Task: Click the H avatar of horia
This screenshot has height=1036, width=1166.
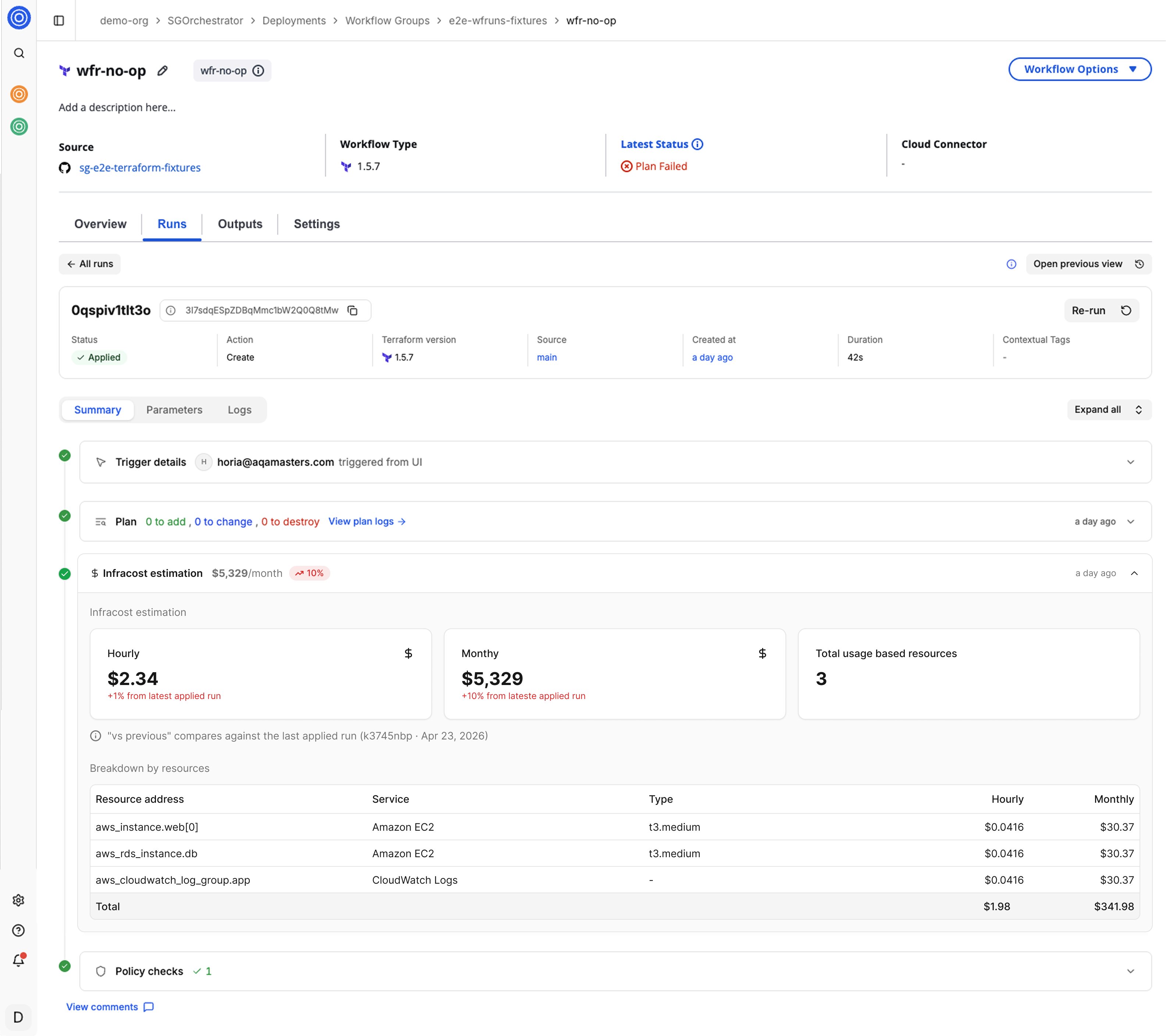Action: pyautogui.click(x=204, y=462)
